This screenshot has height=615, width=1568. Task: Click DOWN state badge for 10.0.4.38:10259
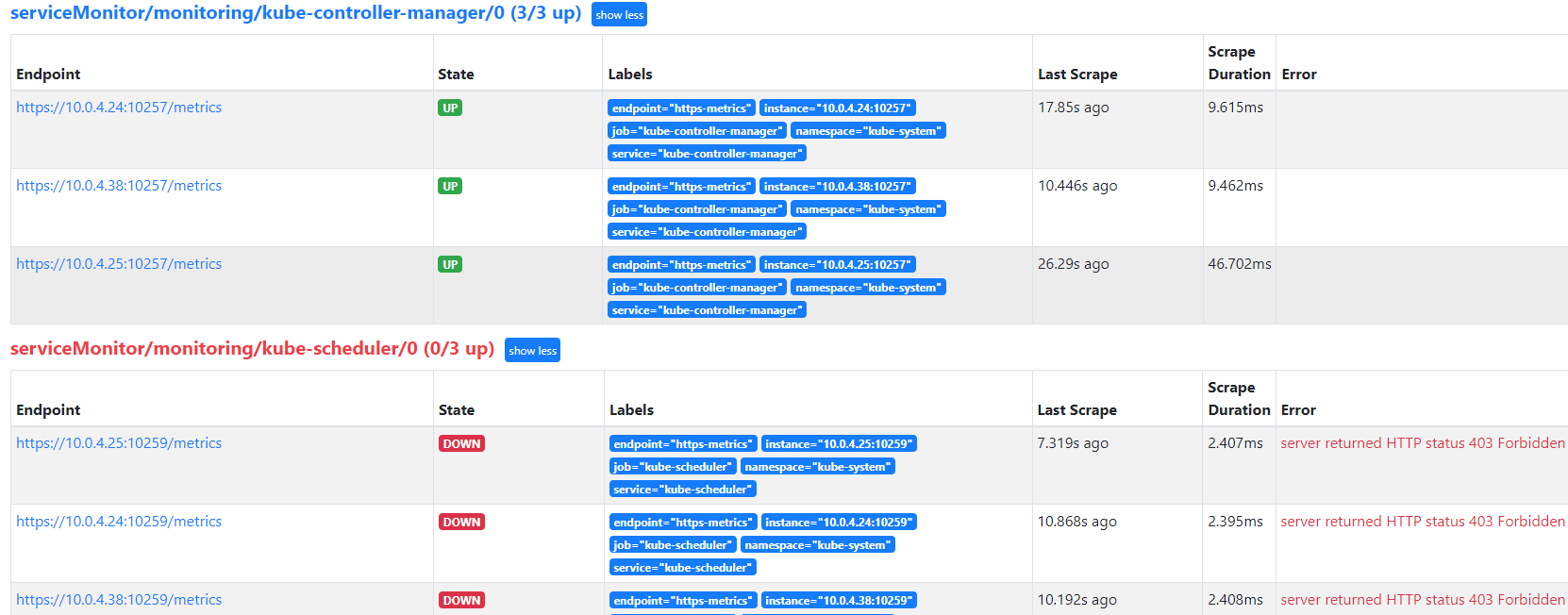461,600
